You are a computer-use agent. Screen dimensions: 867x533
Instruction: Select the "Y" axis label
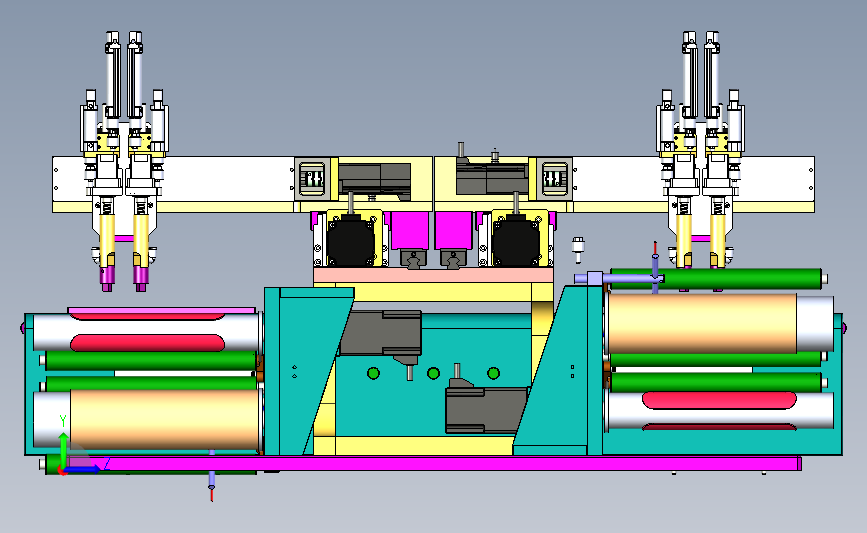click(x=62, y=421)
